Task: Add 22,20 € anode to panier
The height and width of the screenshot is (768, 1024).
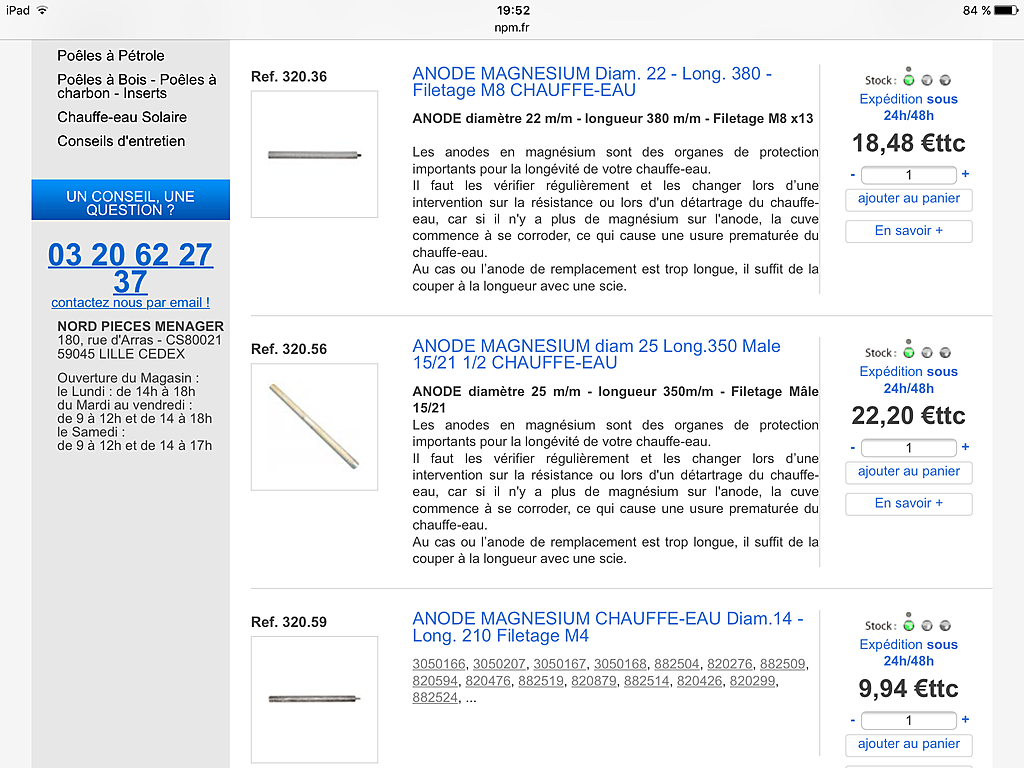Action: point(908,472)
